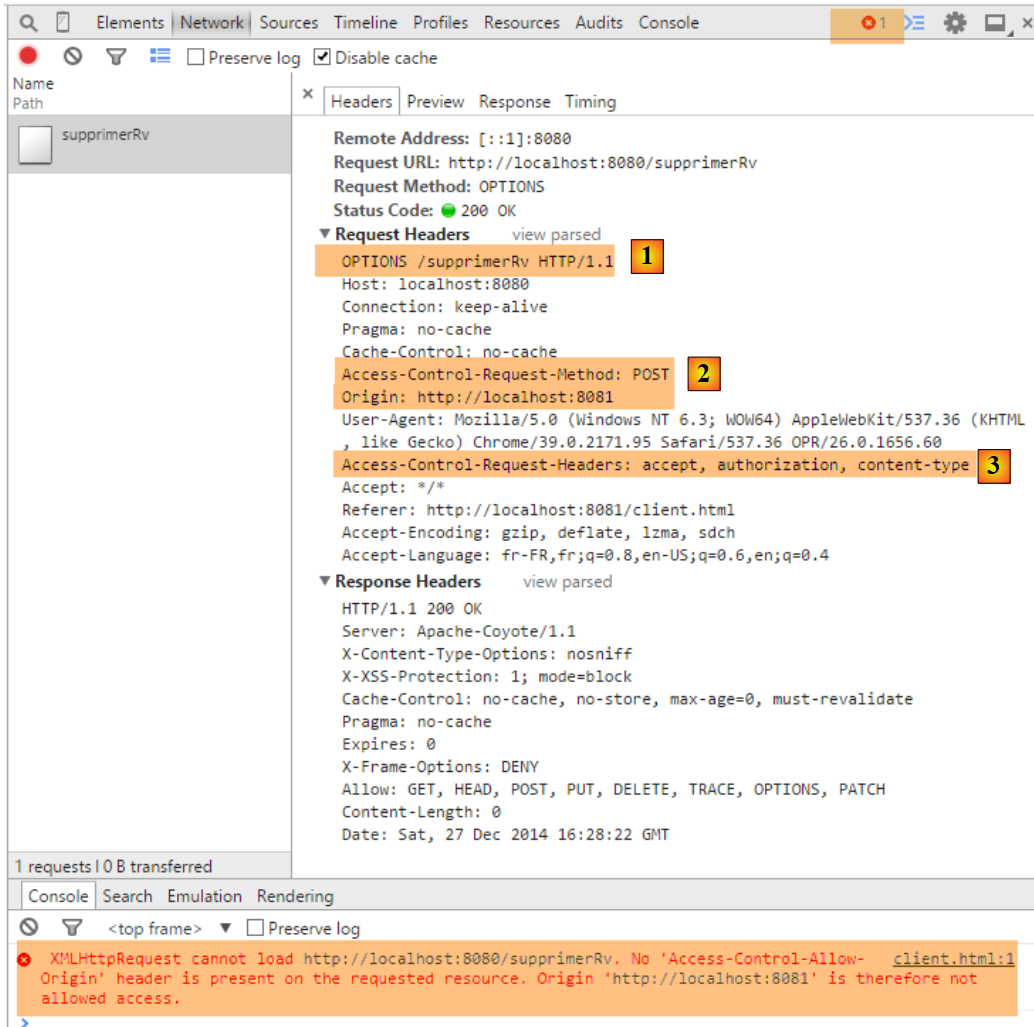Clear the network log with the circle-slash icon

pyautogui.click(x=73, y=57)
